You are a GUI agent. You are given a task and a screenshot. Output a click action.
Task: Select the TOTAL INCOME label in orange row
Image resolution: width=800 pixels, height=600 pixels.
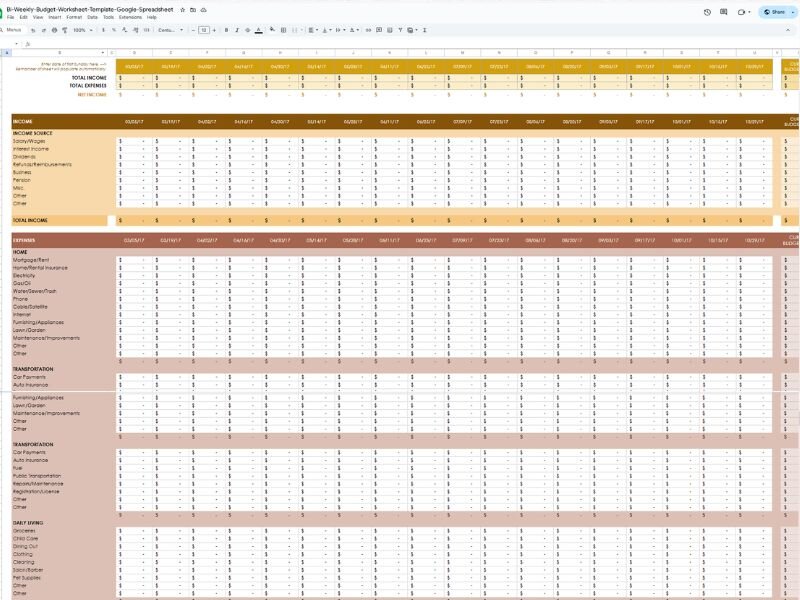30,220
